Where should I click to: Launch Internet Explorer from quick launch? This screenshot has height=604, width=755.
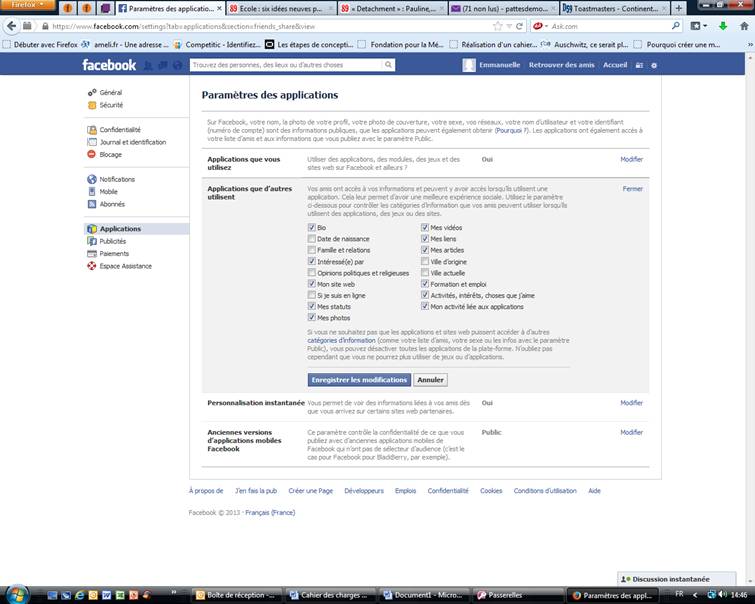[79, 595]
